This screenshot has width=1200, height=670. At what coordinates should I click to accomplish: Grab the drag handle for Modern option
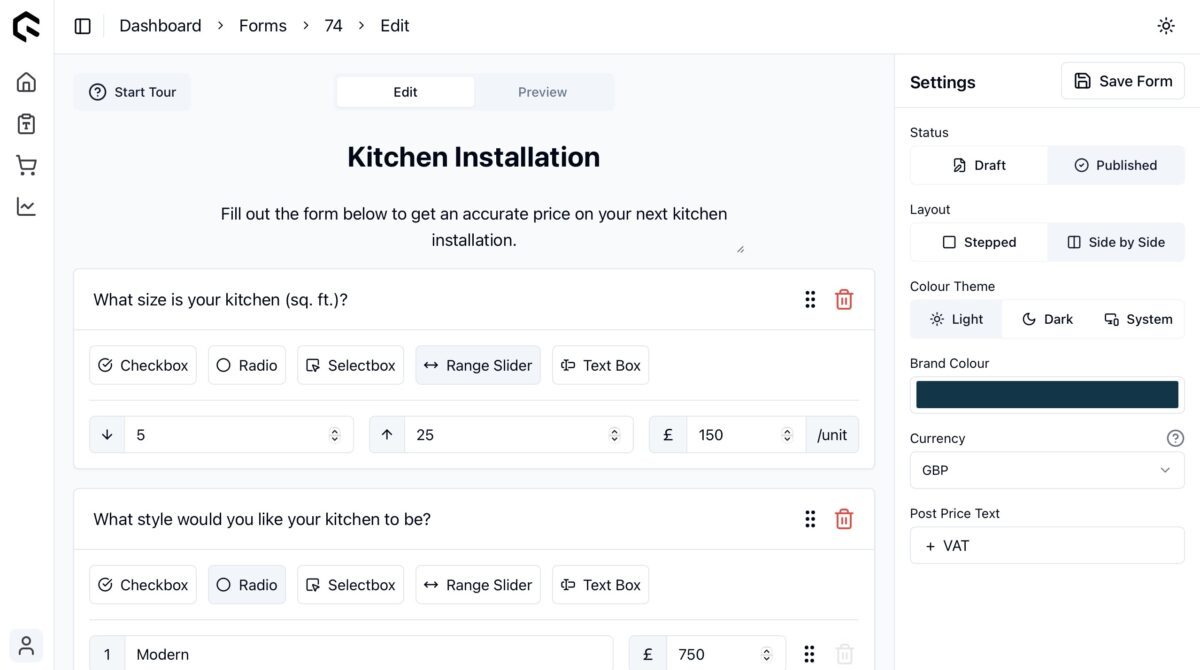(810, 654)
